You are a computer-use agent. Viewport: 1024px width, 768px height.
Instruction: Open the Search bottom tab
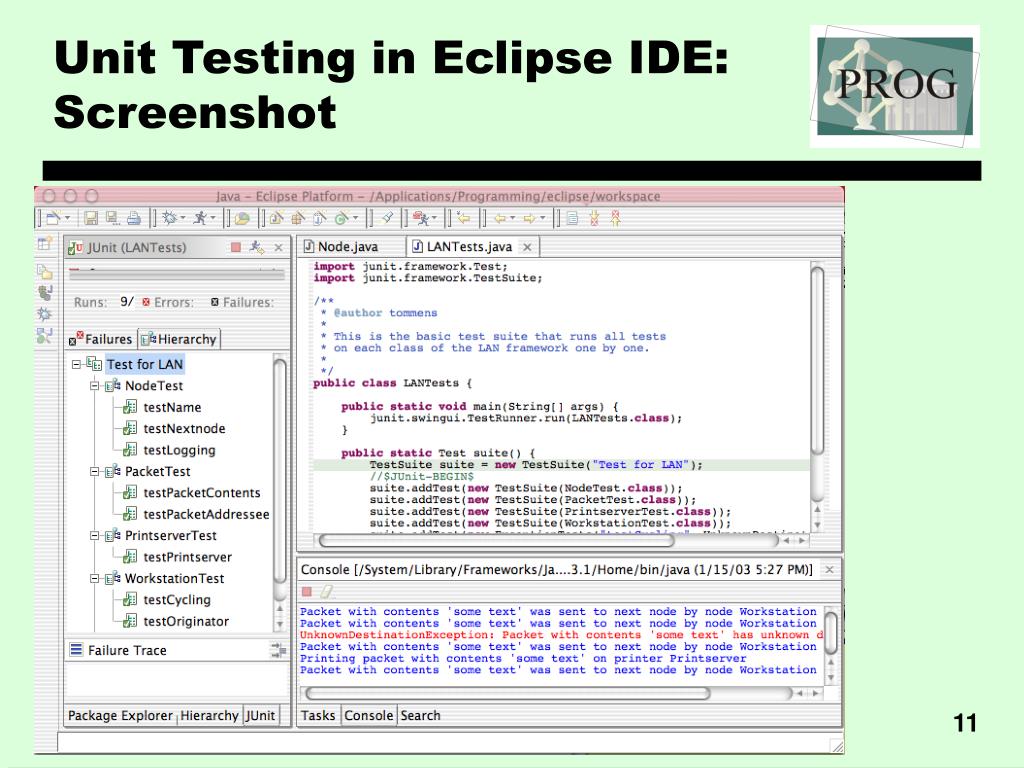point(420,715)
